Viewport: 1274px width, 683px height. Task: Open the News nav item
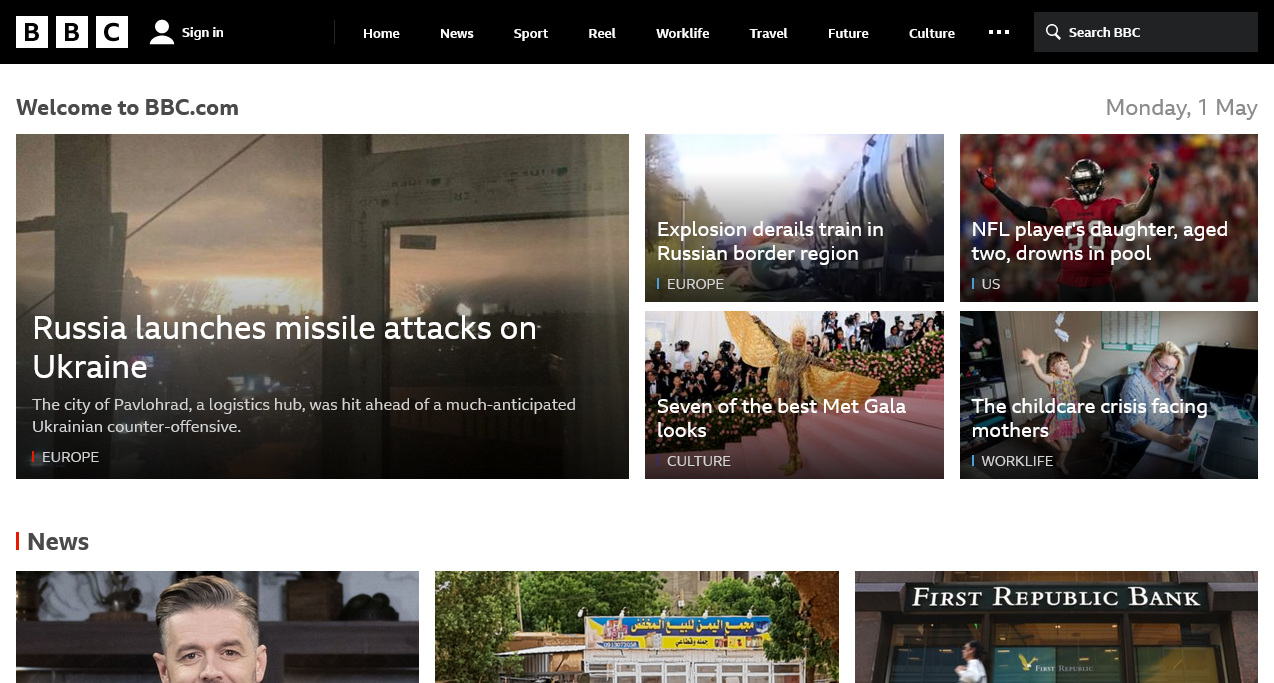[457, 33]
